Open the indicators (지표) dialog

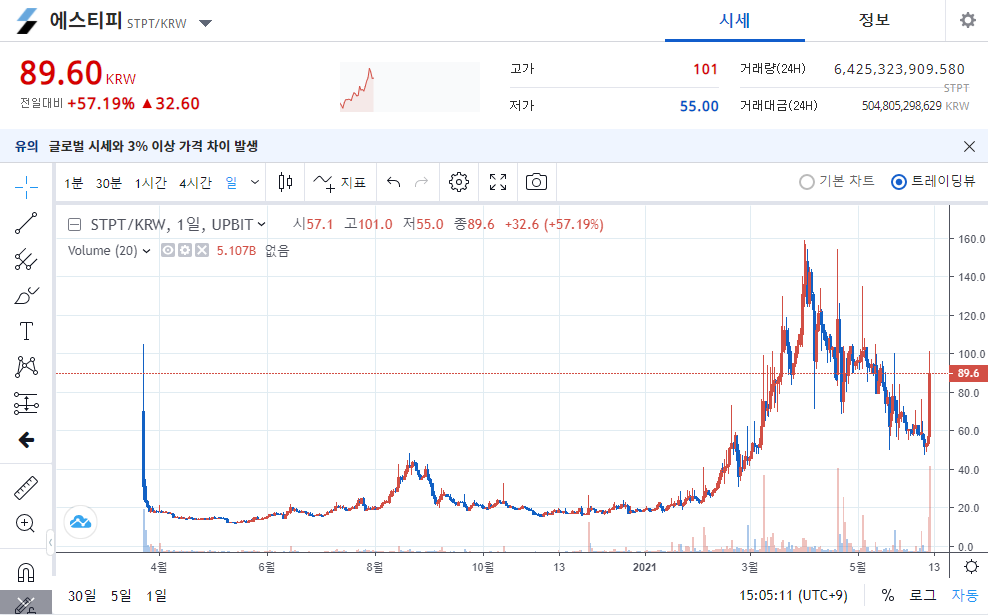tap(340, 183)
